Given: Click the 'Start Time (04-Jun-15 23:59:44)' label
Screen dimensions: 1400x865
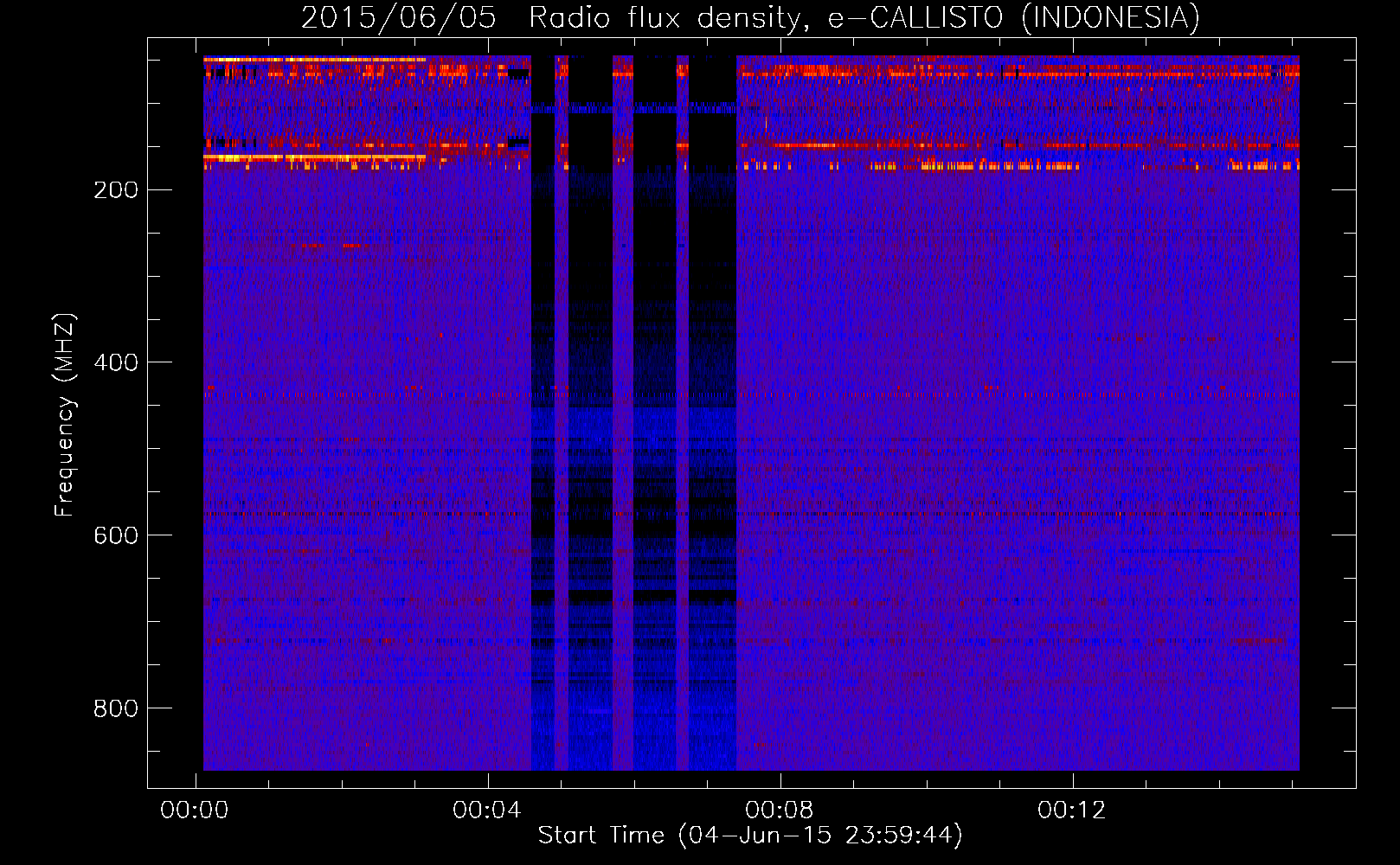Looking at the screenshot, I should point(750,836).
